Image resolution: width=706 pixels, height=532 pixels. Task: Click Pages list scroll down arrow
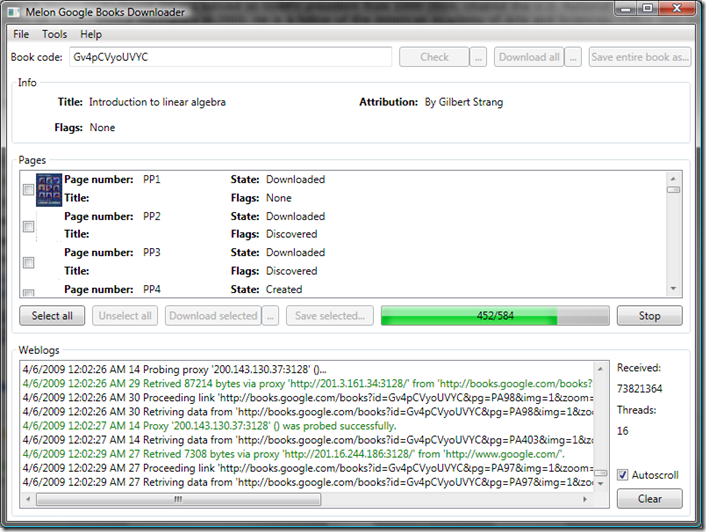click(x=673, y=289)
